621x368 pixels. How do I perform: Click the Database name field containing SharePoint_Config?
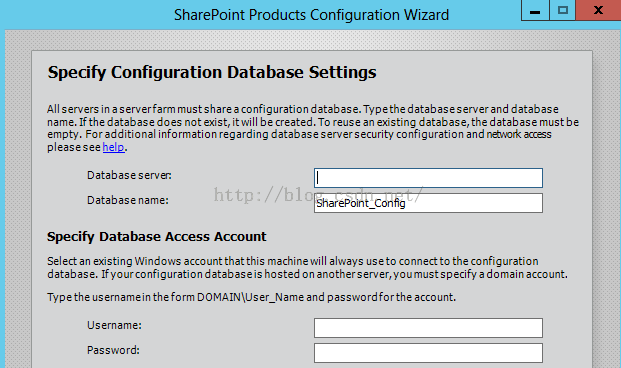(x=428, y=203)
